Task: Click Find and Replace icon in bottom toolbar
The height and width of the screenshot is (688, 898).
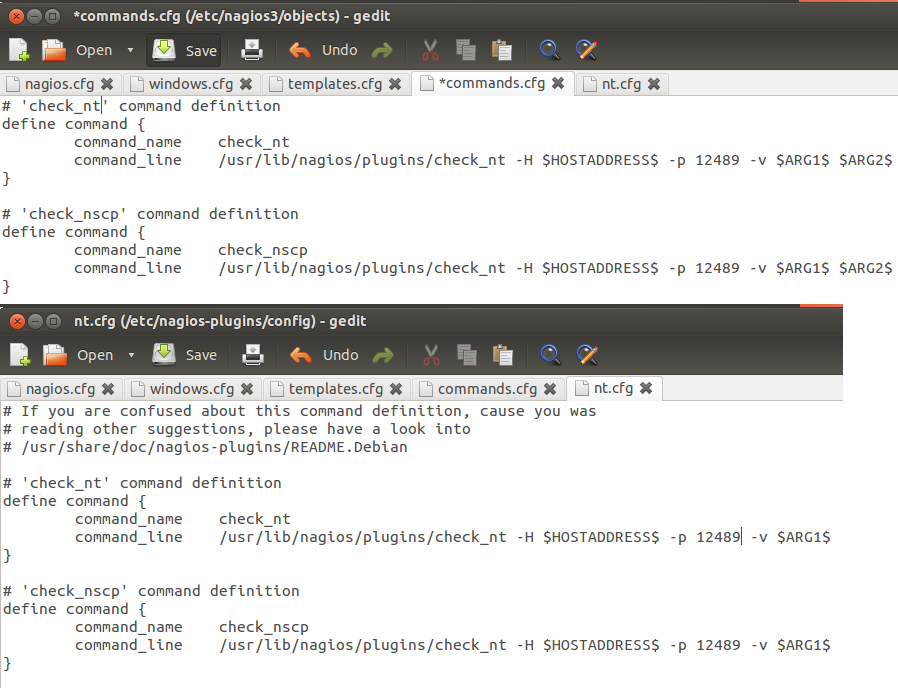Action: click(587, 355)
